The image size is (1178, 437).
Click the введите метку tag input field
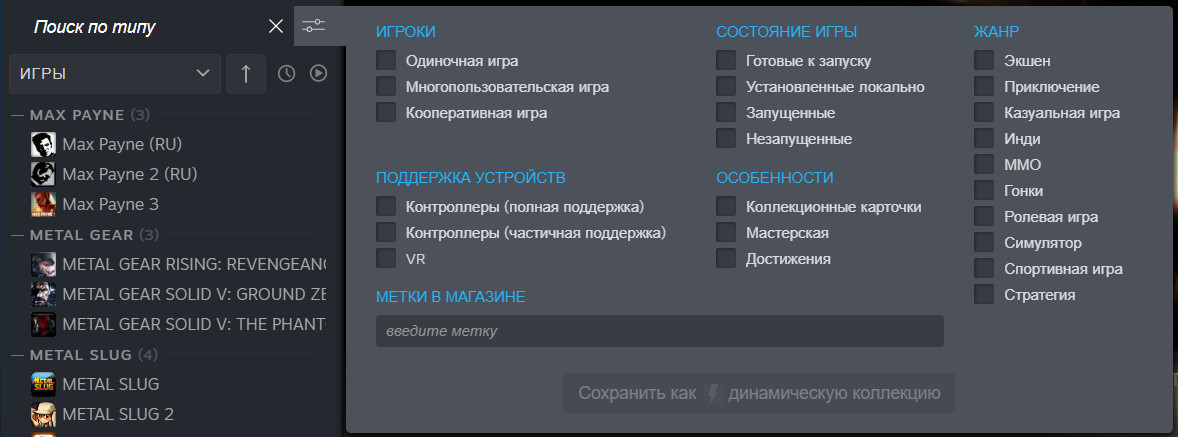(659, 331)
